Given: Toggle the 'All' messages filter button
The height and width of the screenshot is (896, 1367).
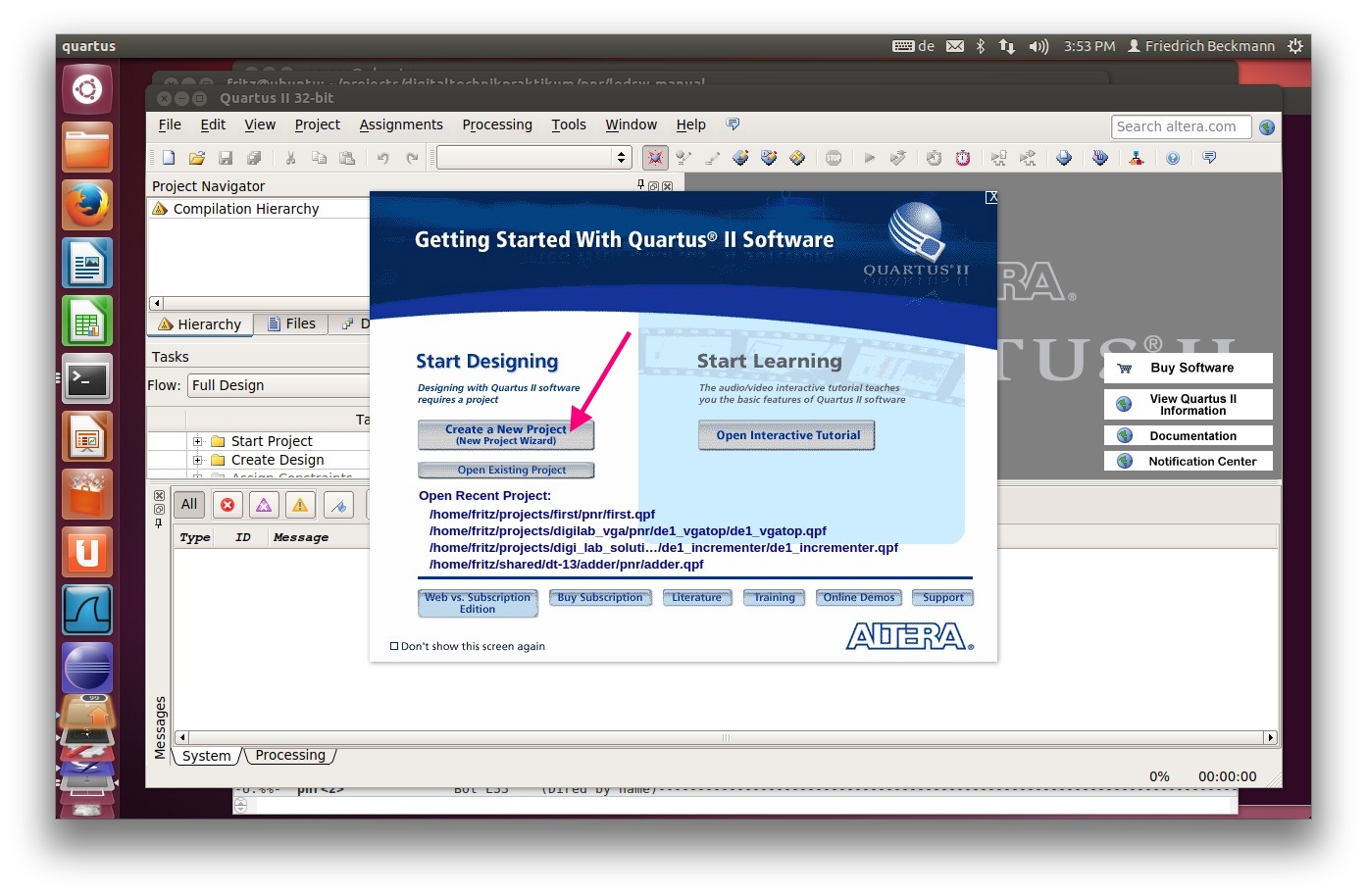Looking at the screenshot, I should pyautogui.click(x=189, y=505).
